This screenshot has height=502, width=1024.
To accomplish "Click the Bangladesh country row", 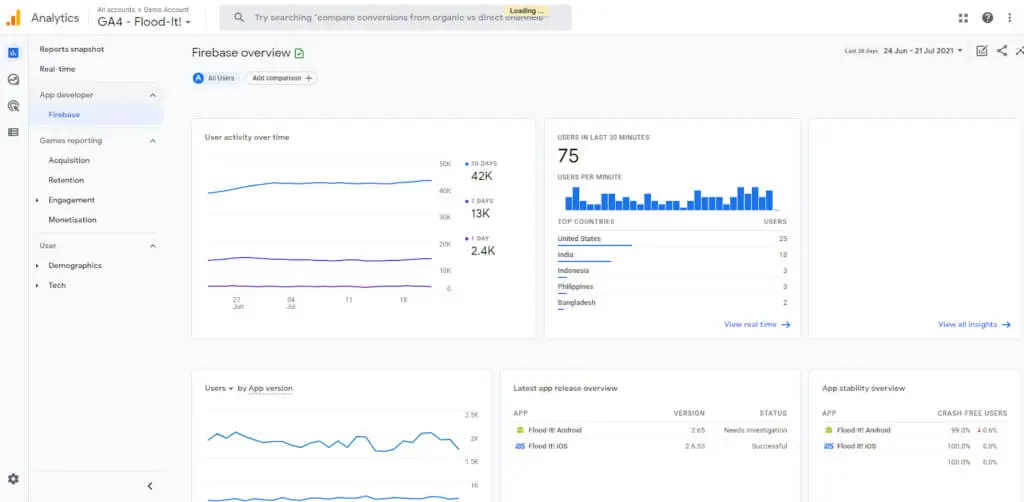I will 672,304.
